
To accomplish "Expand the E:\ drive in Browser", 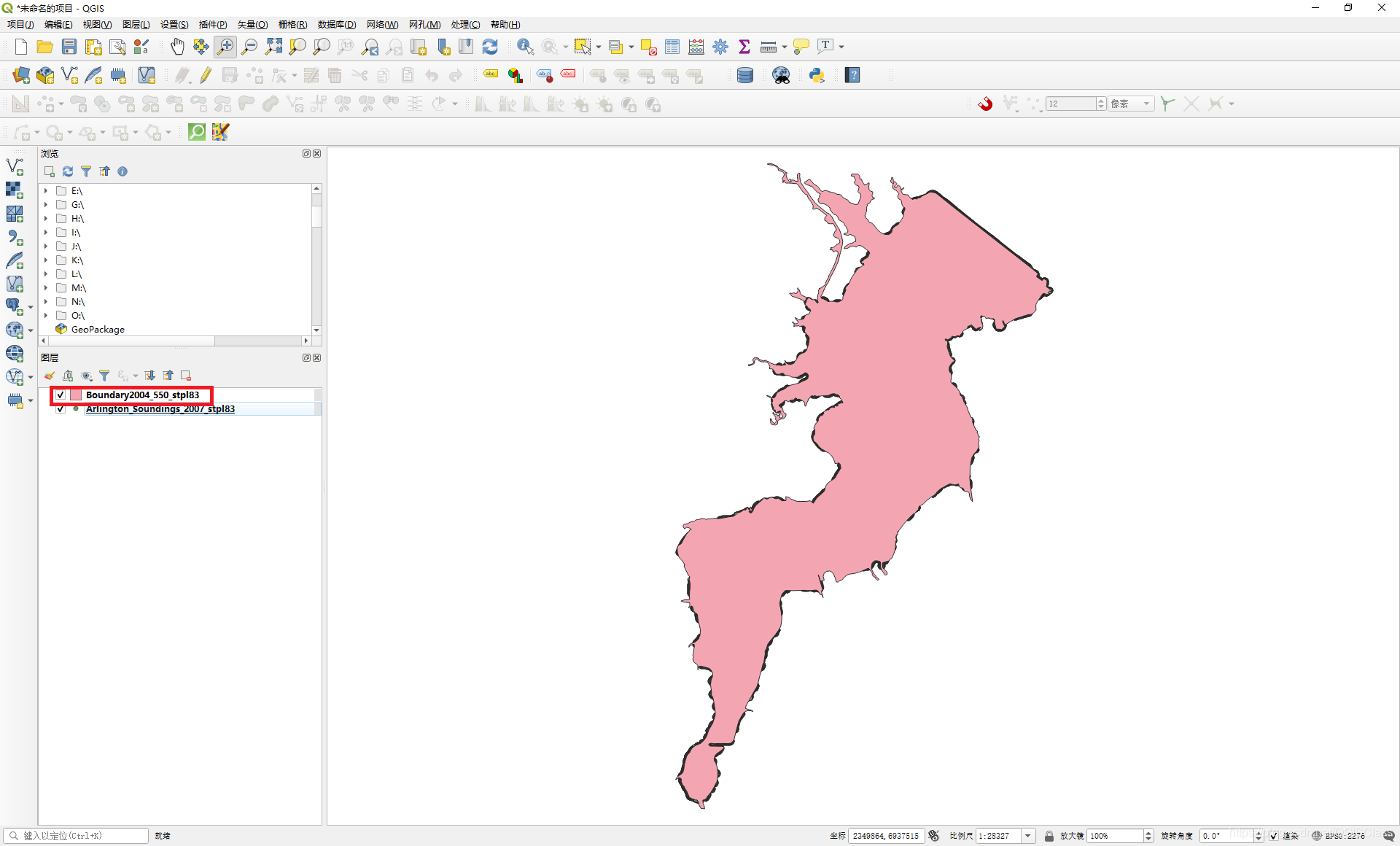I will point(46,191).
